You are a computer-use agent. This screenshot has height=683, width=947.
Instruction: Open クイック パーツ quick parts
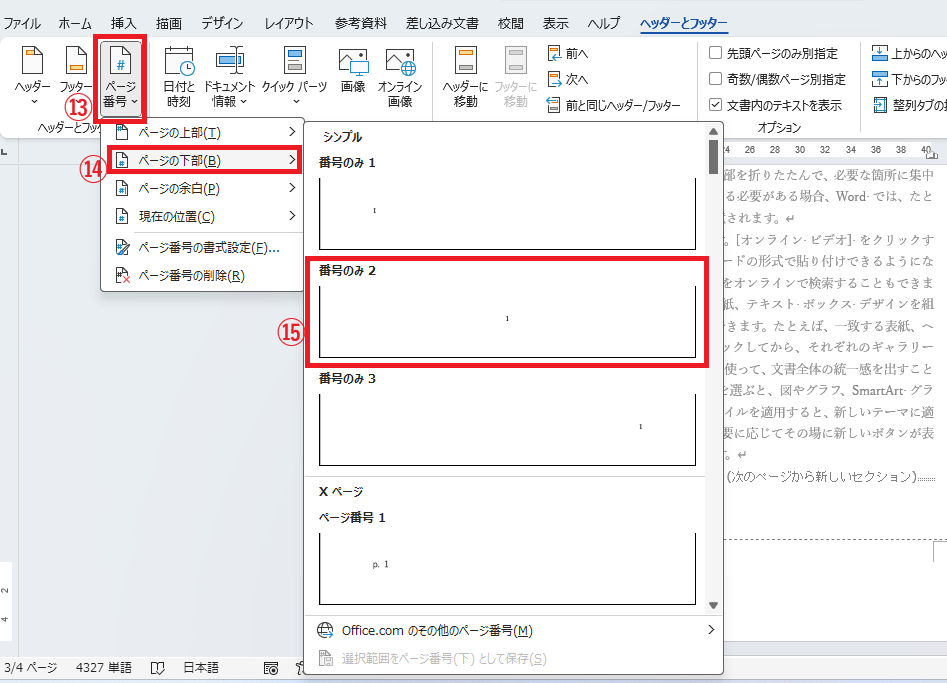[x=295, y=76]
